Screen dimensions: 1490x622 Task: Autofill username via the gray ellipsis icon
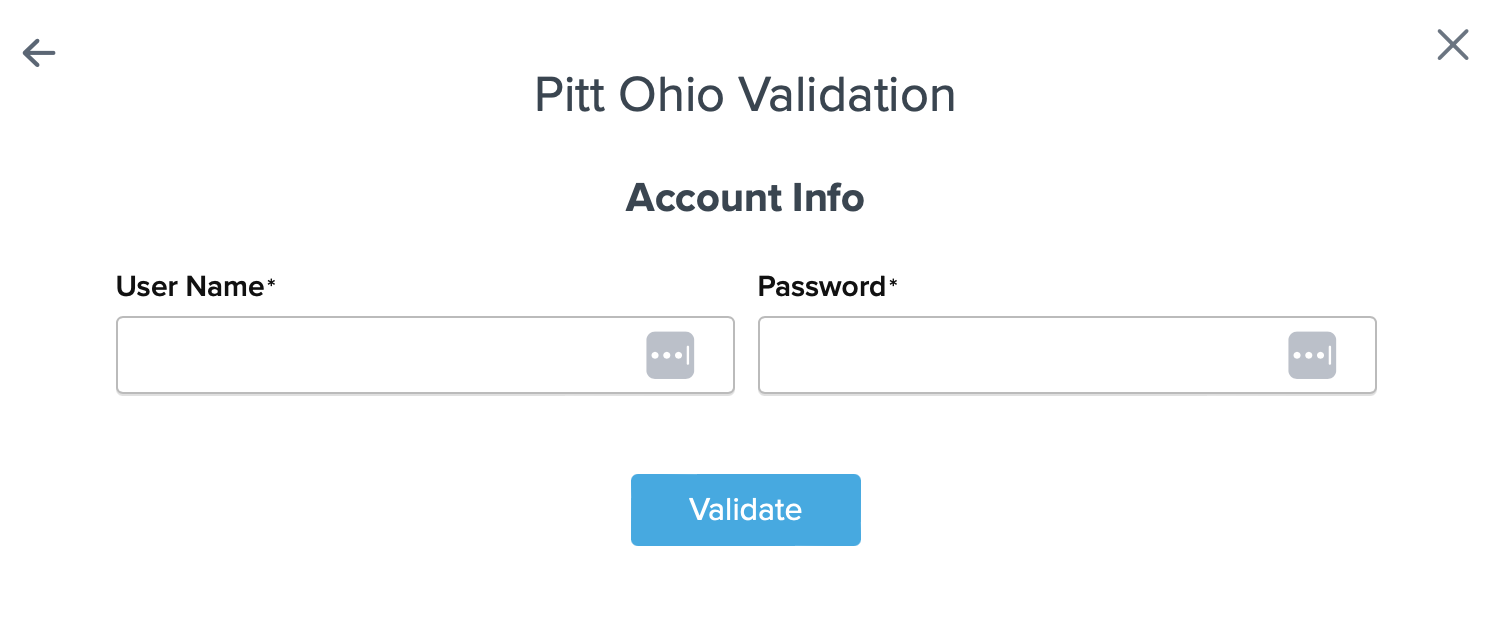click(670, 355)
